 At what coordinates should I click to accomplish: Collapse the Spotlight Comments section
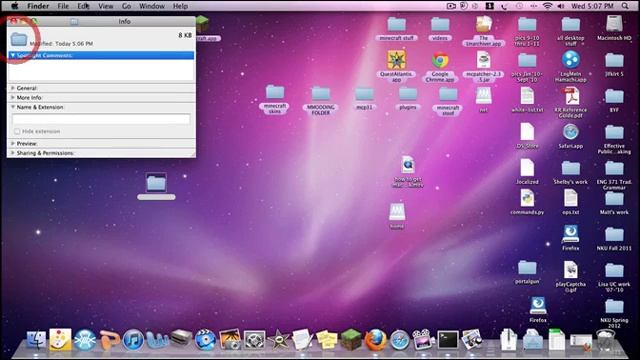[x=13, y=55]
